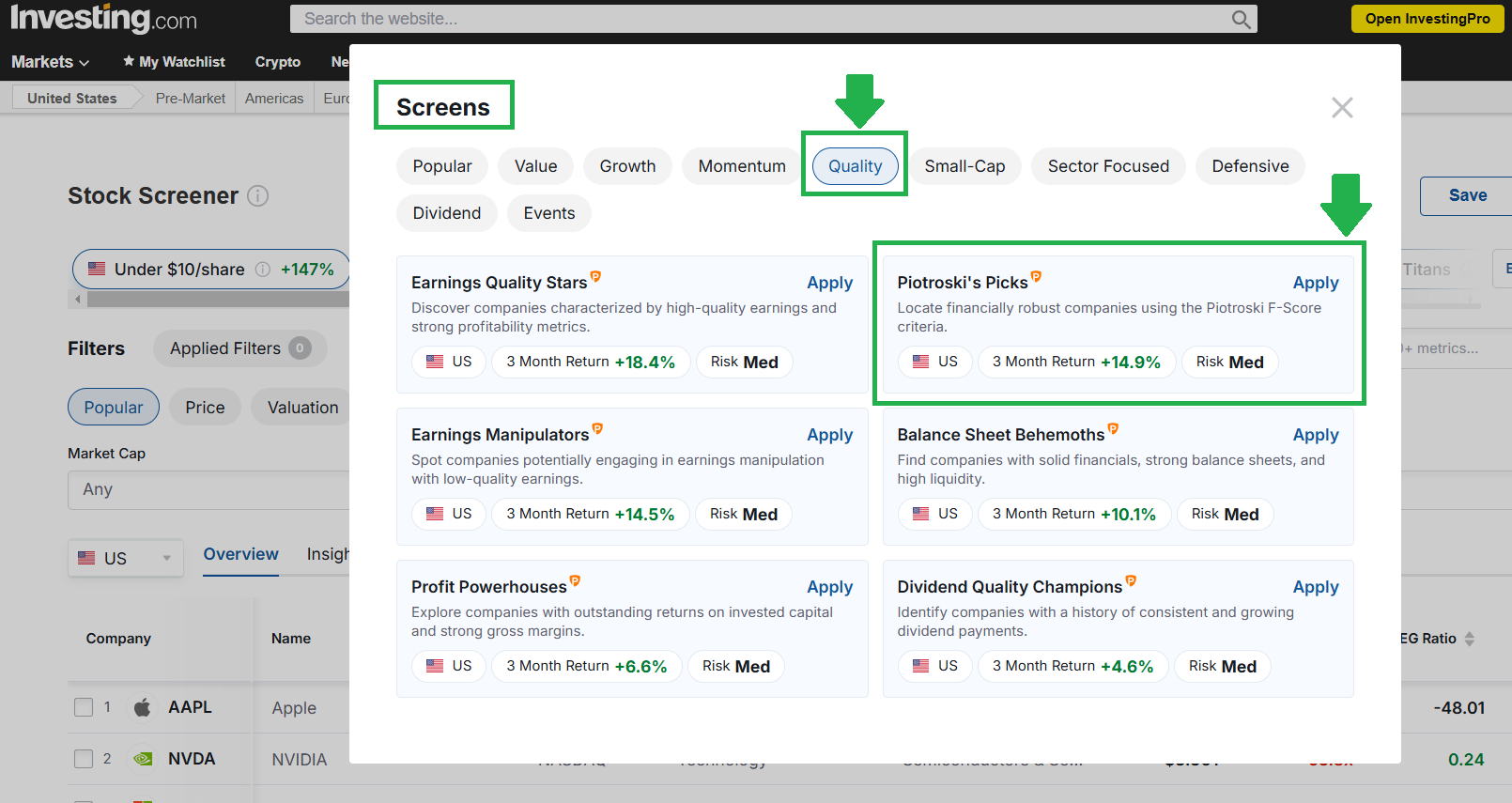Screen dimensions: 1512x803
Task: Select the Quality screens category
Action: coord(856,166)
